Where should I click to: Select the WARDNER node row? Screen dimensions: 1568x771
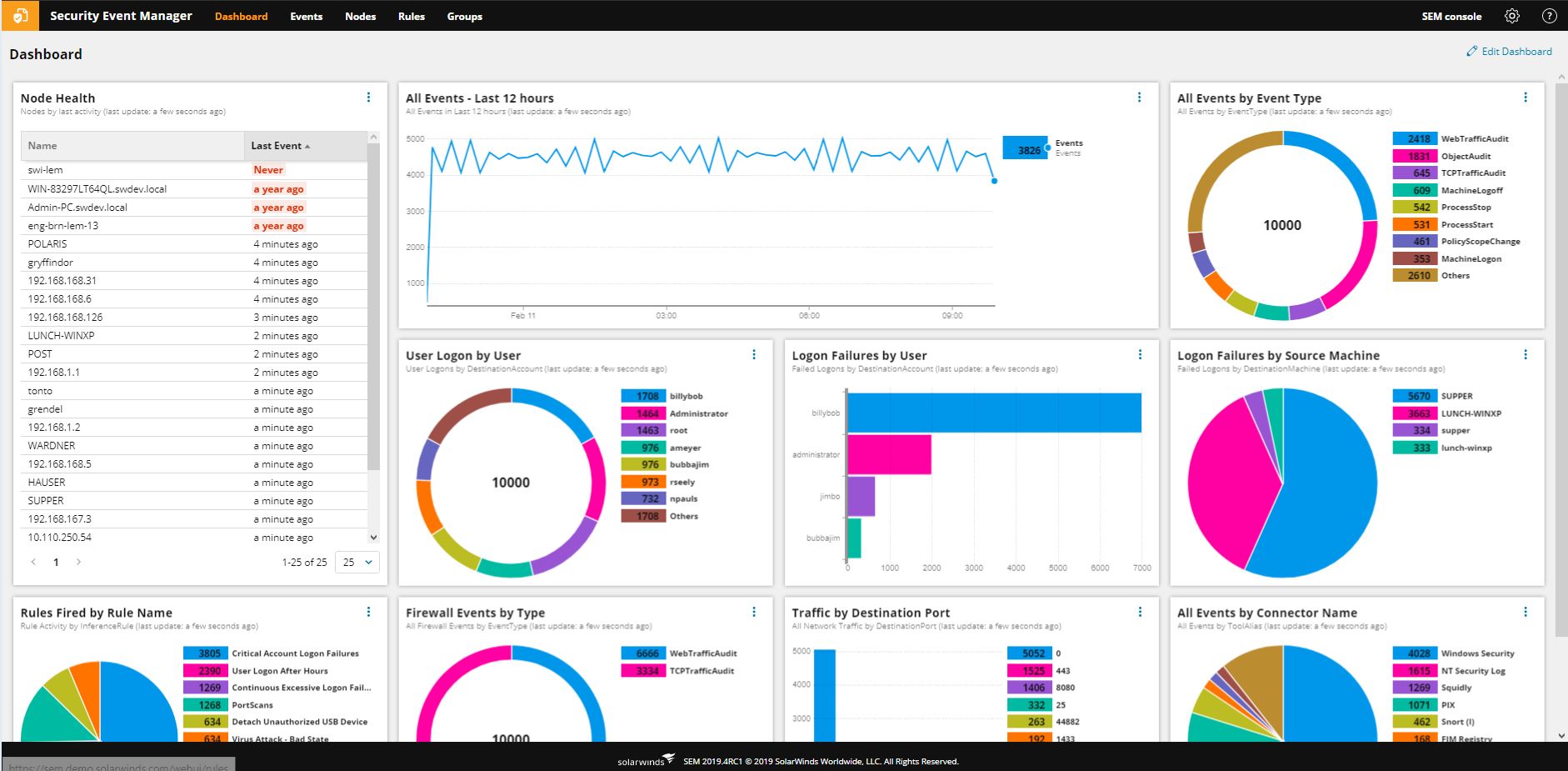click(x=194, y=446)
